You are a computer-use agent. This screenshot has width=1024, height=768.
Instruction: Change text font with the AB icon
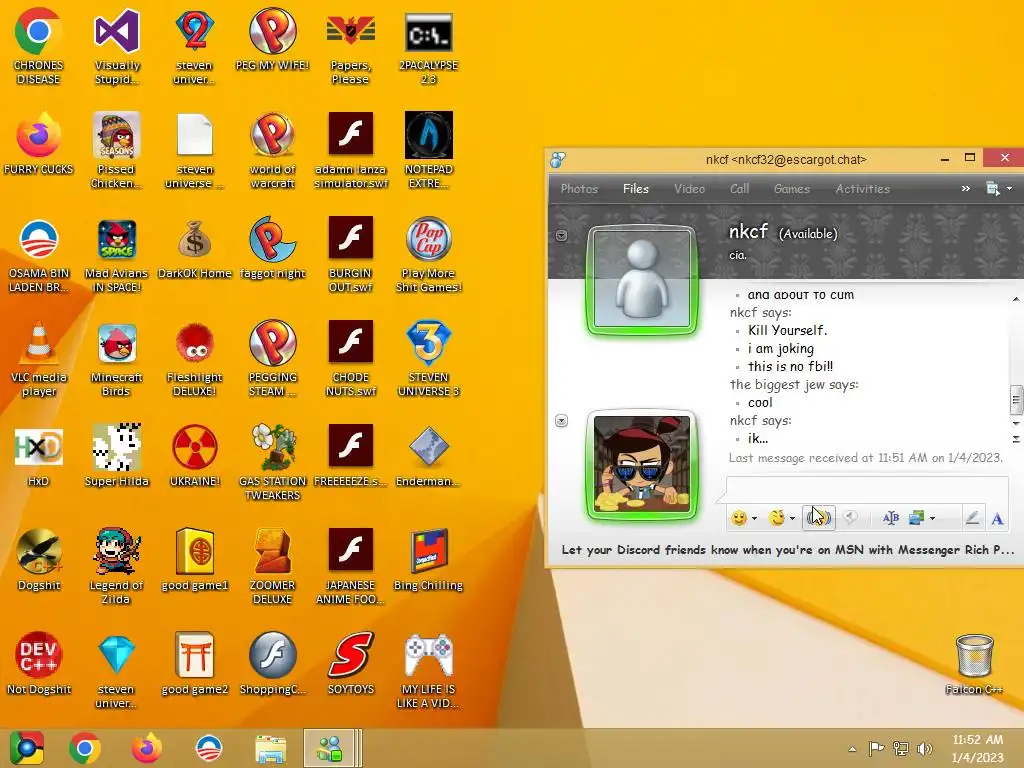point(890,518)
